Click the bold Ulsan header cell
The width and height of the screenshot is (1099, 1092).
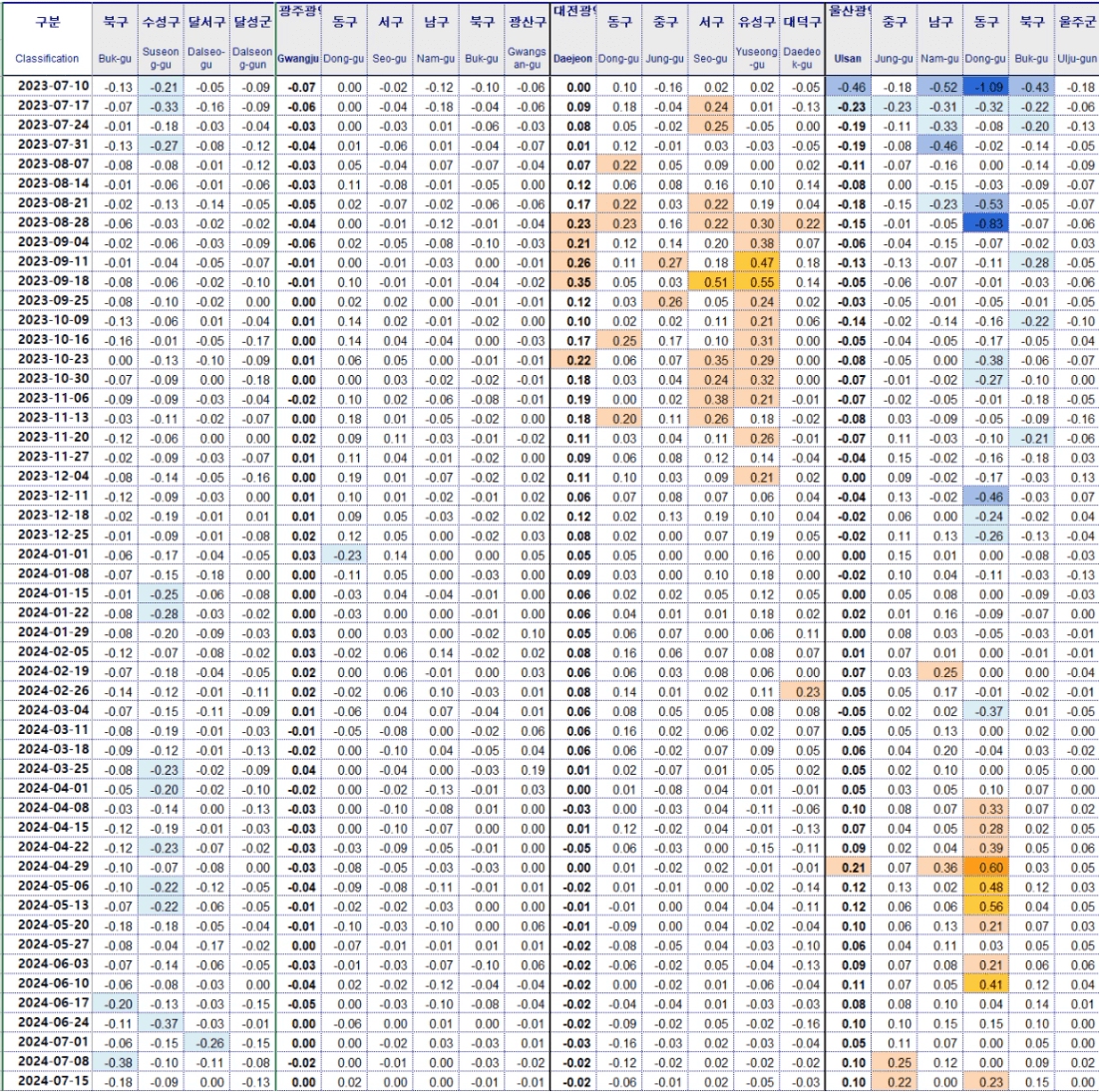pyautogui.click(x=848, y=39)
